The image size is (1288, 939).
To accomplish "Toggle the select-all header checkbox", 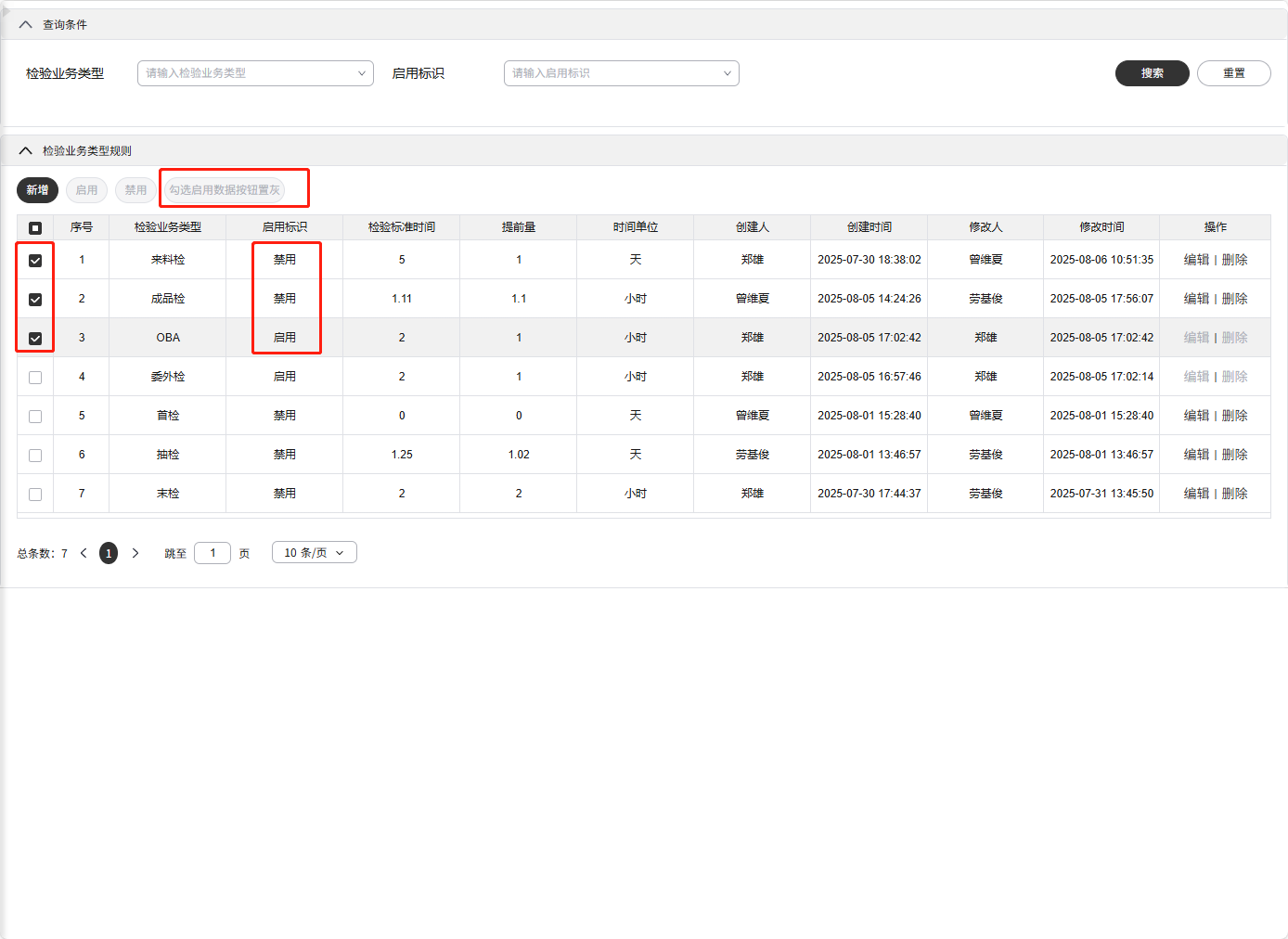I will coord(35,228).
